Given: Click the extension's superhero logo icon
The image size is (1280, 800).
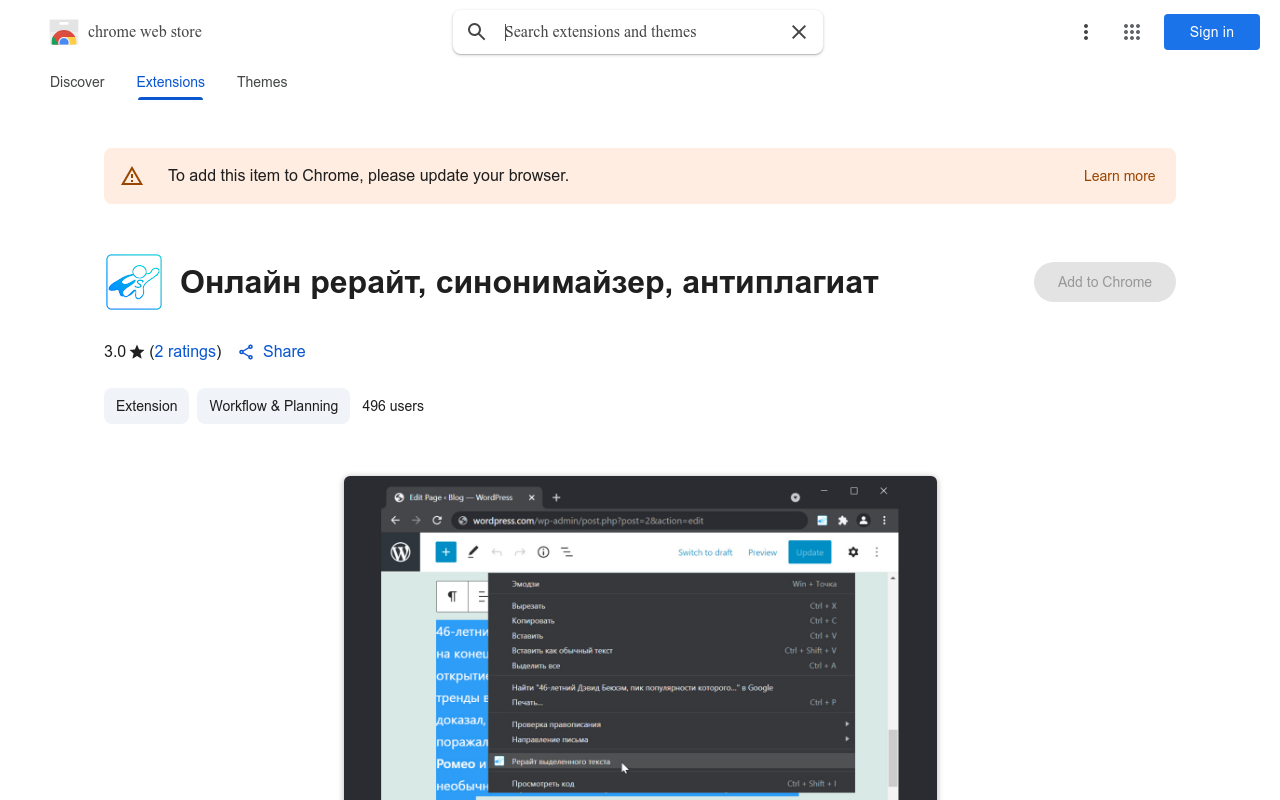Looking at the screenshot, I should click(x=134, y=282).
